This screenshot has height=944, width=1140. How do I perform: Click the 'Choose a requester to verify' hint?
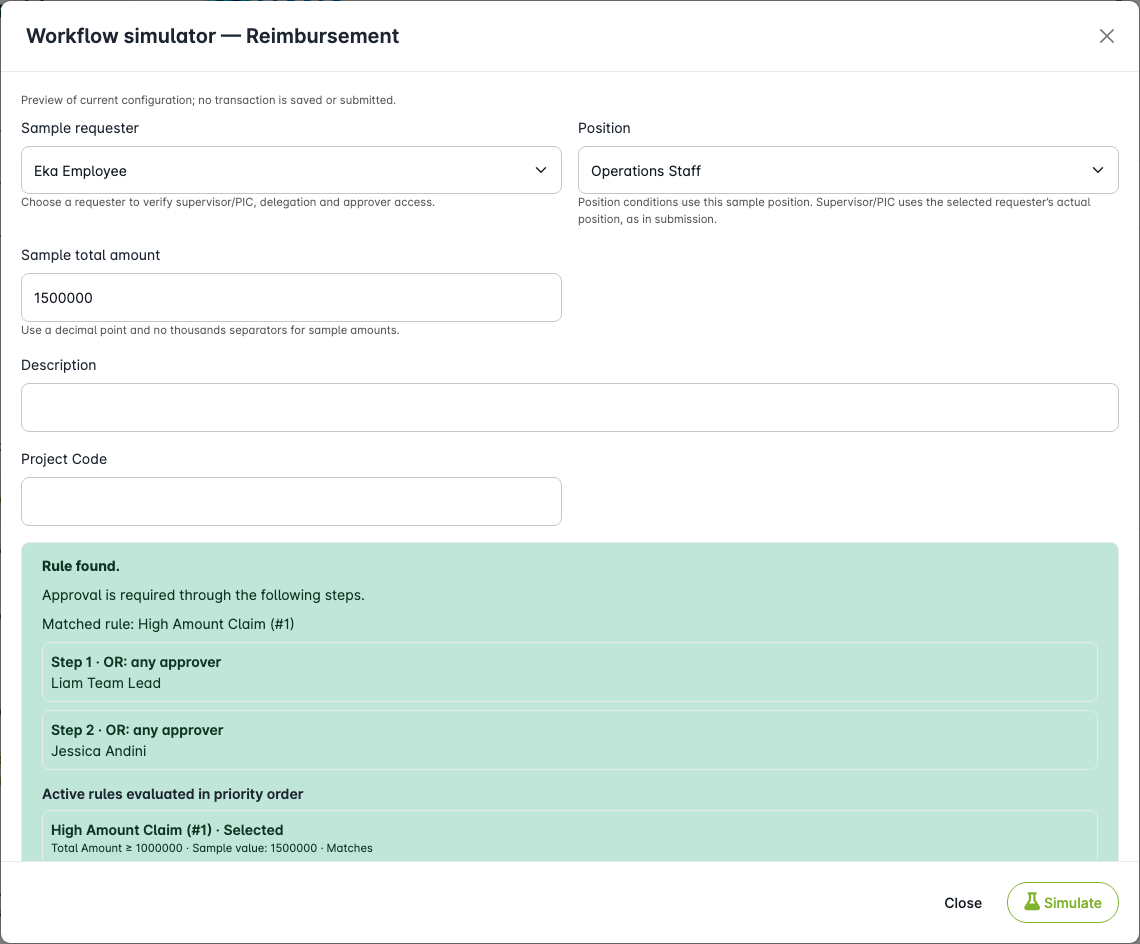coord(228,202)
